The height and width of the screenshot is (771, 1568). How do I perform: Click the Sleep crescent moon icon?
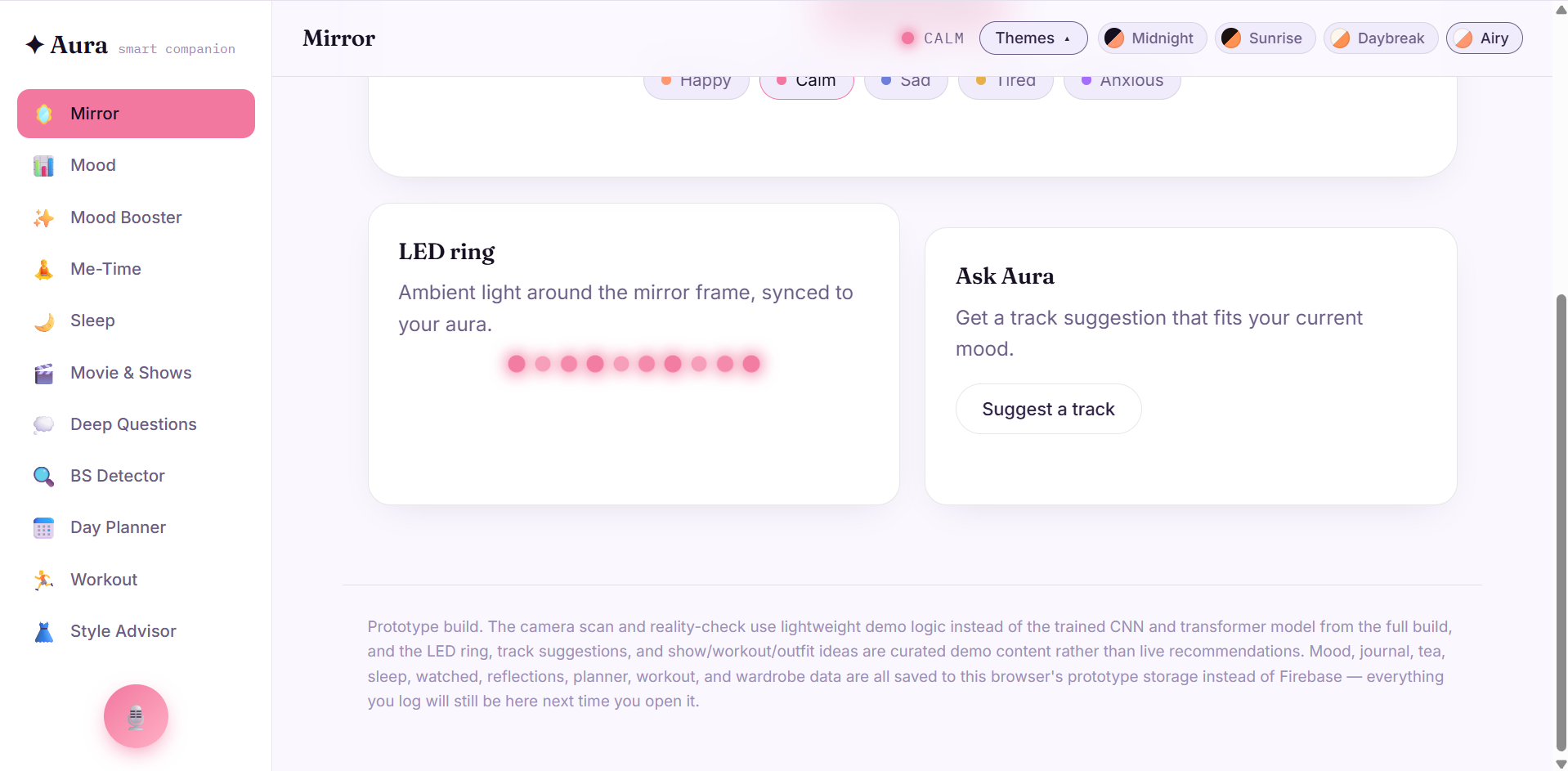click(x=43, y=321)
